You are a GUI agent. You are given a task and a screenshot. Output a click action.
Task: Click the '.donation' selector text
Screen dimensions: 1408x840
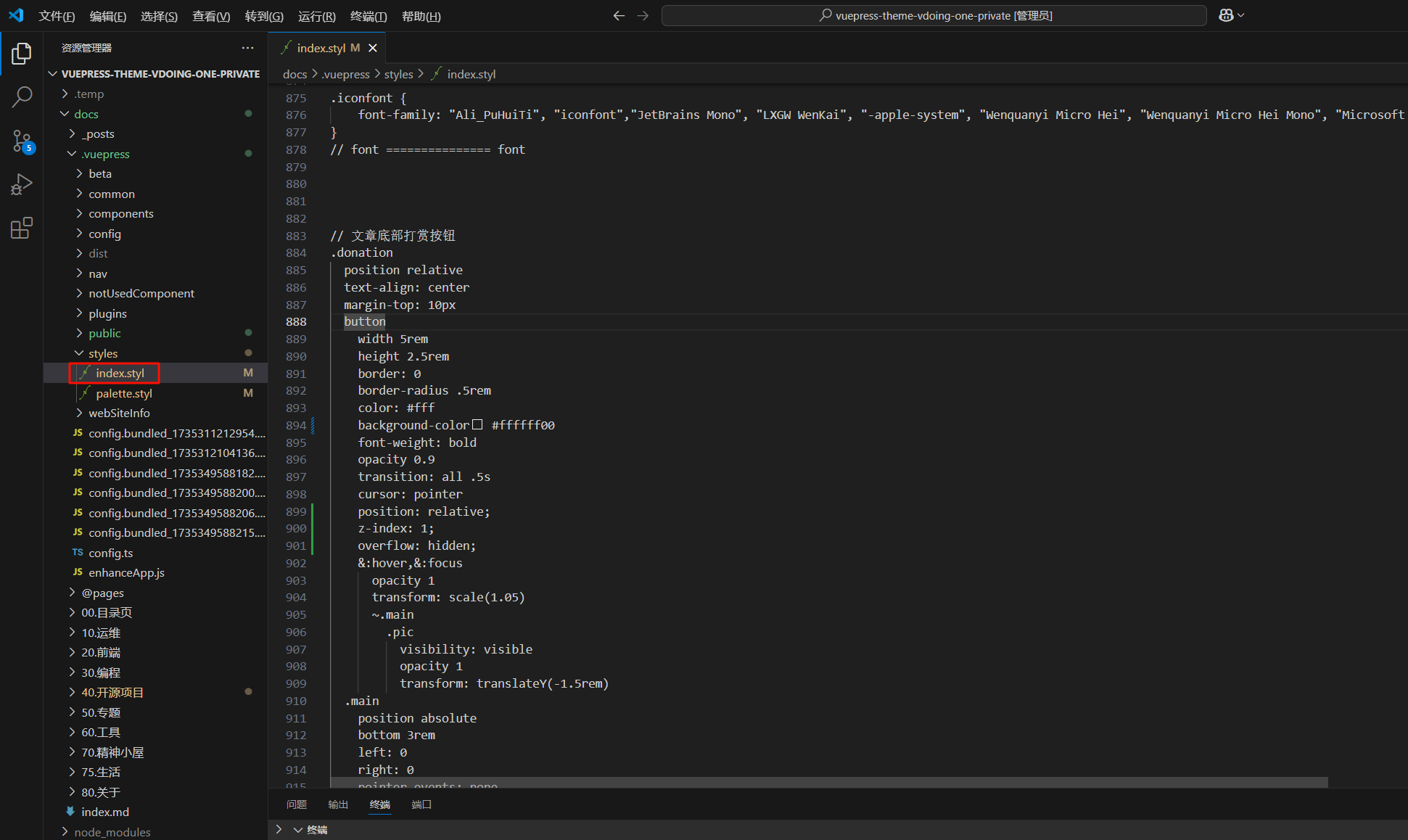tap(361, 252)
